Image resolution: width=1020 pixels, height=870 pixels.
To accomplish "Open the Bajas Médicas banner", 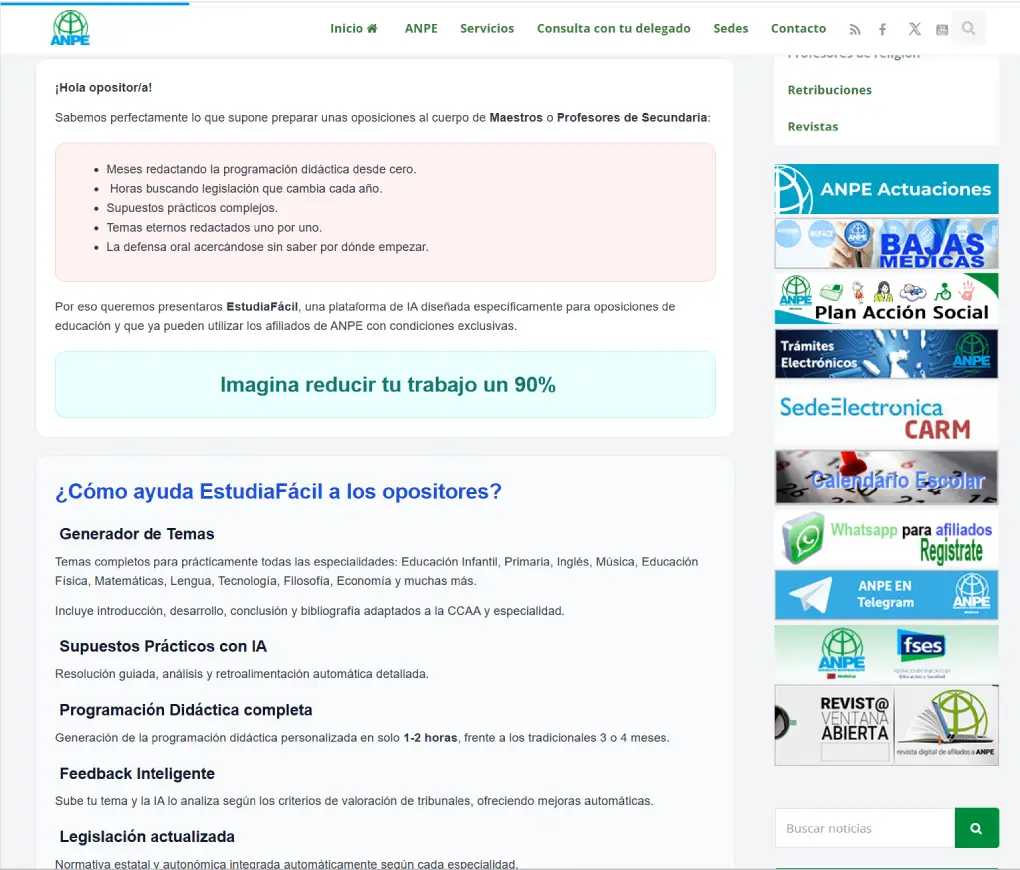I will (886, 243).
